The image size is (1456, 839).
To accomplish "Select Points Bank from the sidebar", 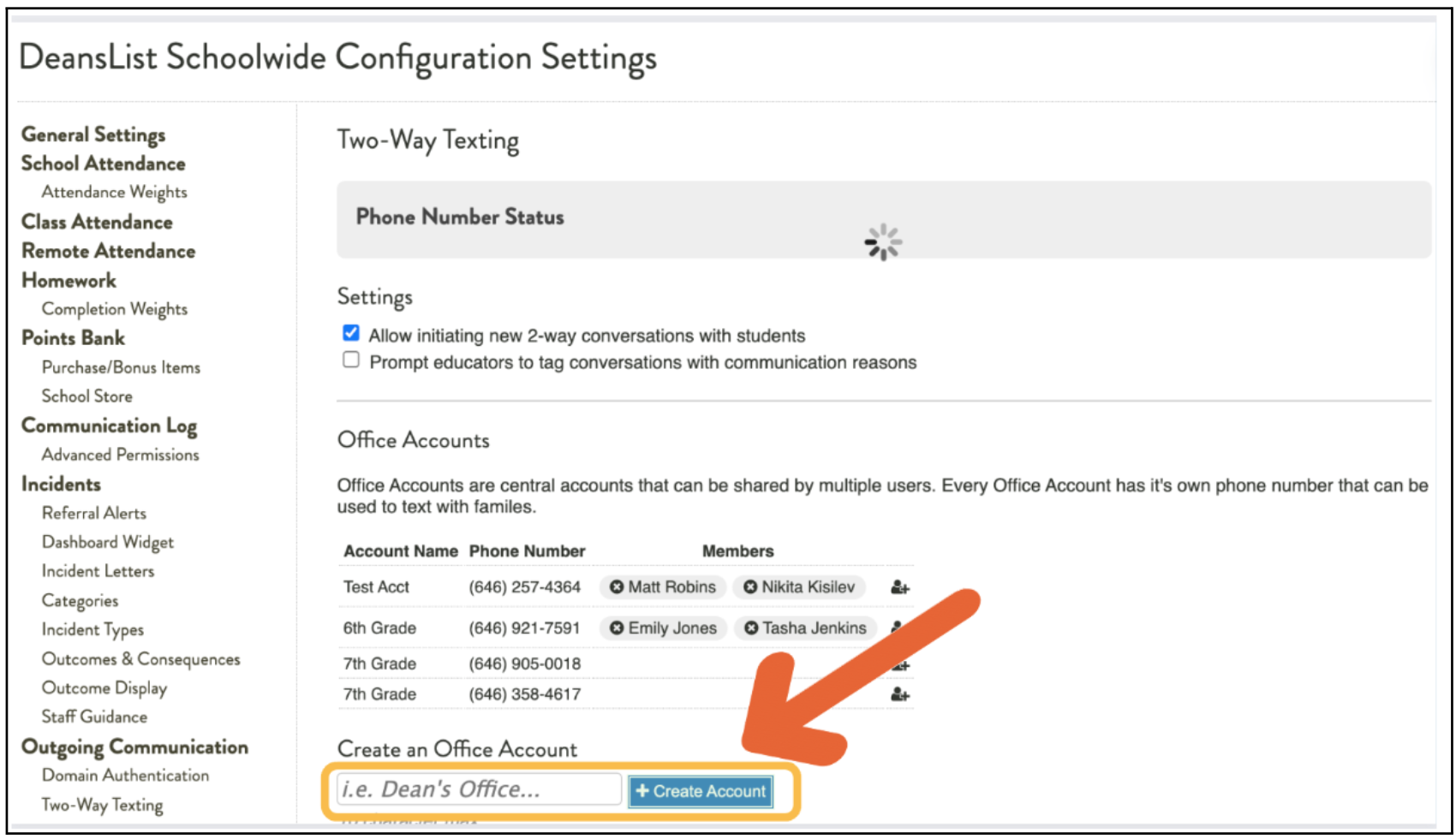I will [73, 338].
